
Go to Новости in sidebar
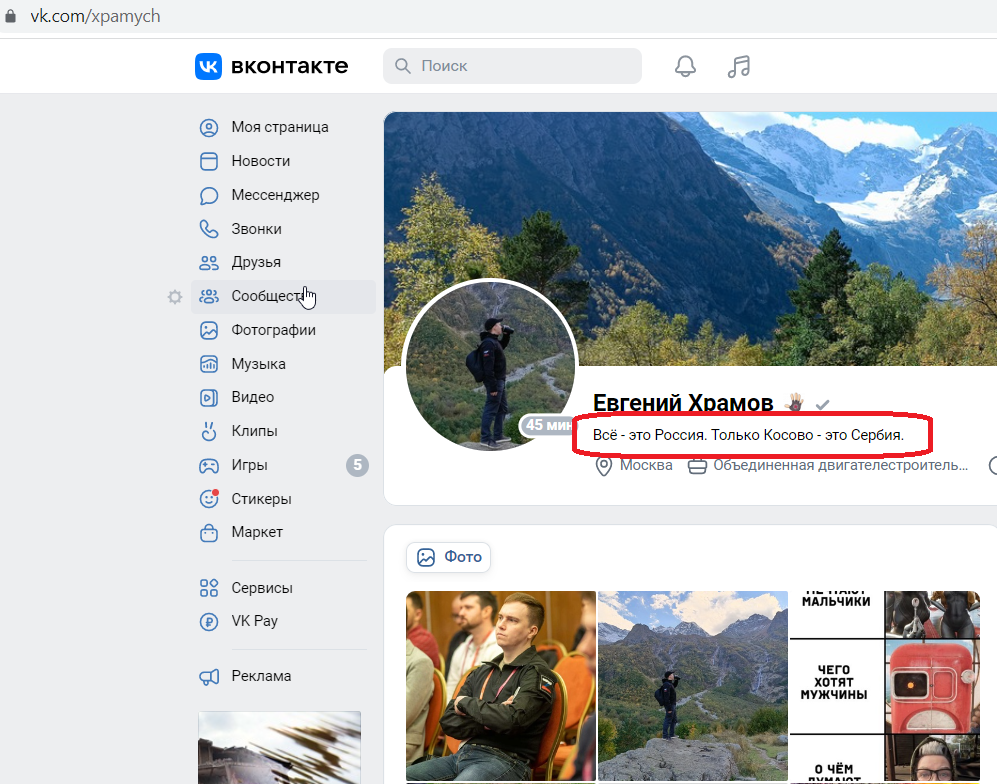(x=261, y=161)
